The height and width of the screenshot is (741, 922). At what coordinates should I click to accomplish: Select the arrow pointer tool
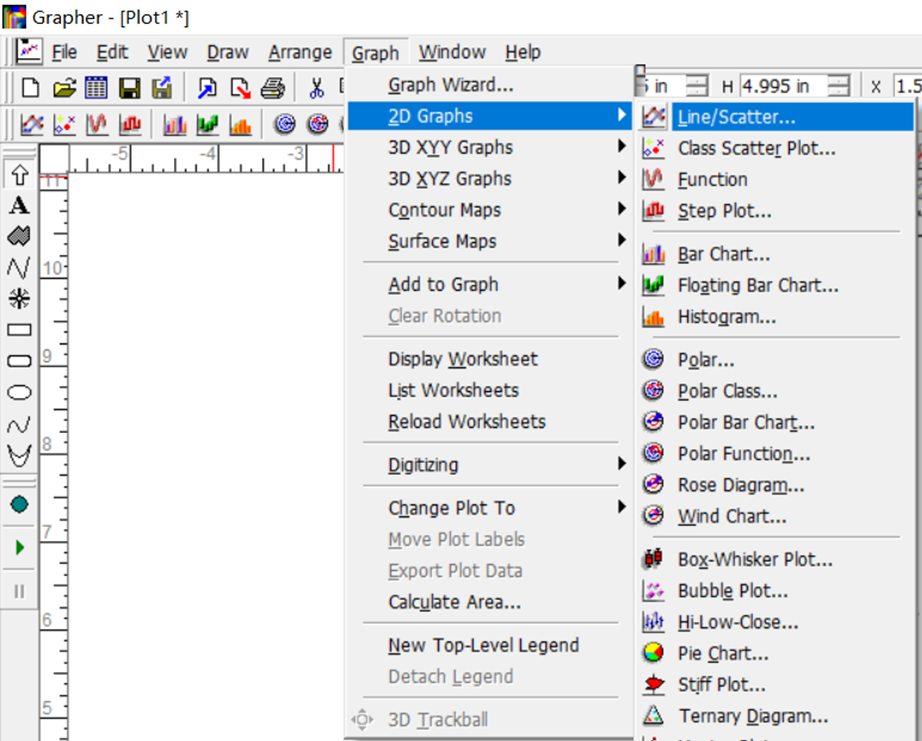[x=19, y=175]
